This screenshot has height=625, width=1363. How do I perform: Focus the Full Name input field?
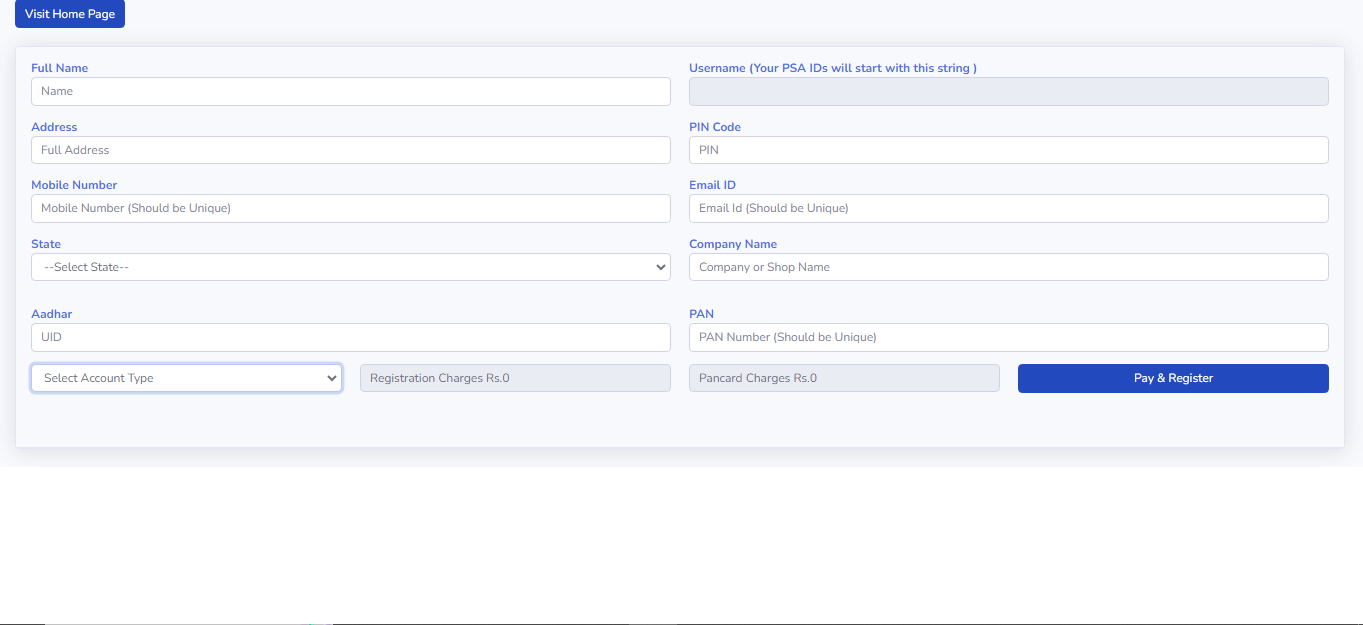coord(350,91)
